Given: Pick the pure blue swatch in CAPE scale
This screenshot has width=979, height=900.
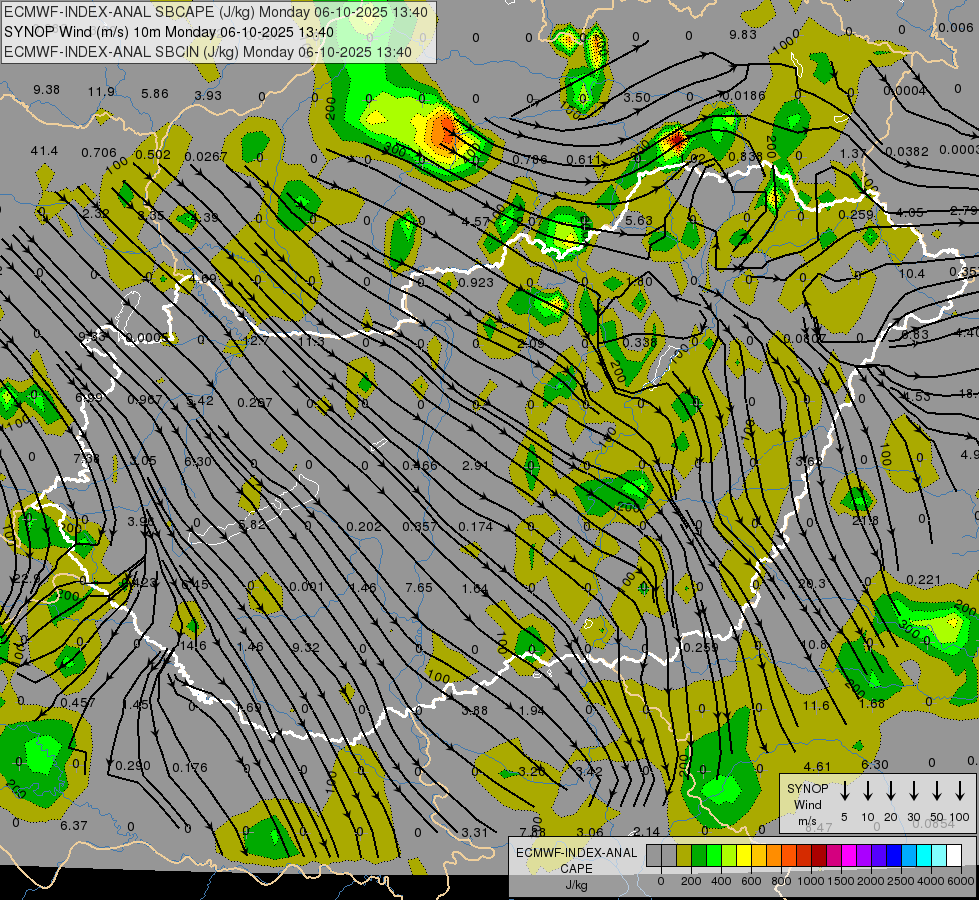Looking at the screenshot, I should (x=893, y=856).
